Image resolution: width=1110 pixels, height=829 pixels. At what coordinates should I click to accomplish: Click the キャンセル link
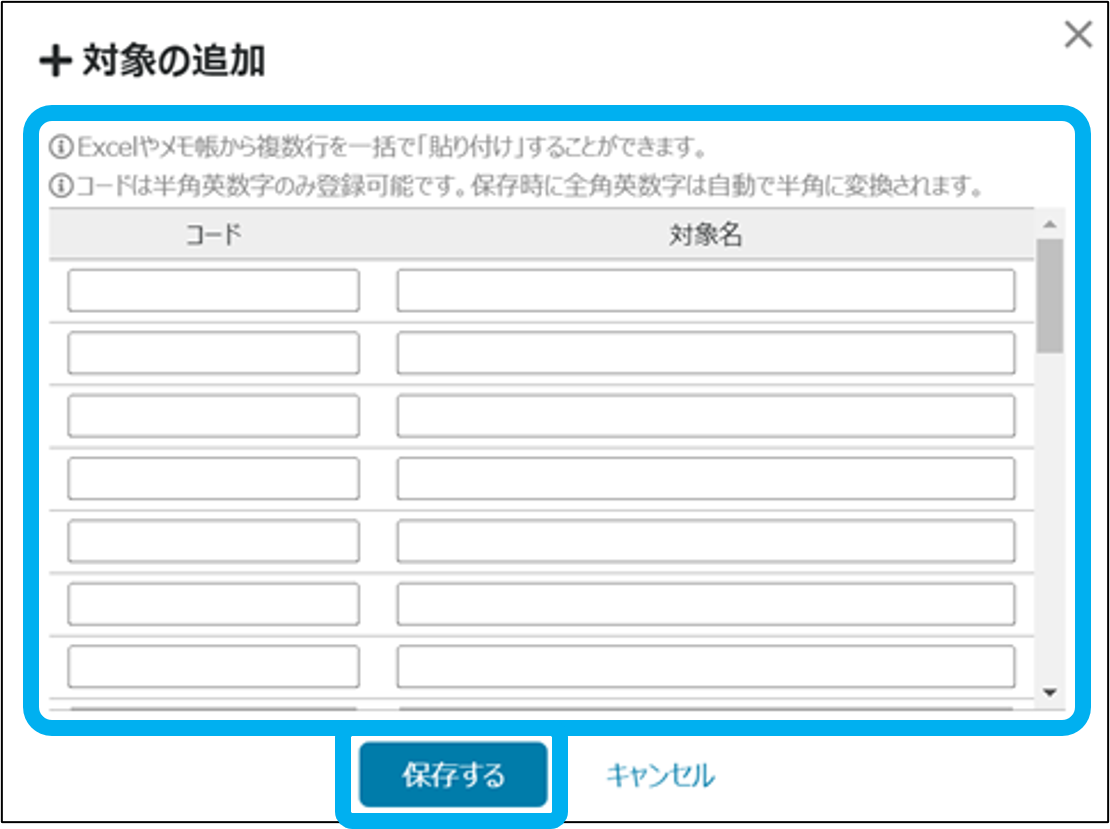(x=660, y=775)
